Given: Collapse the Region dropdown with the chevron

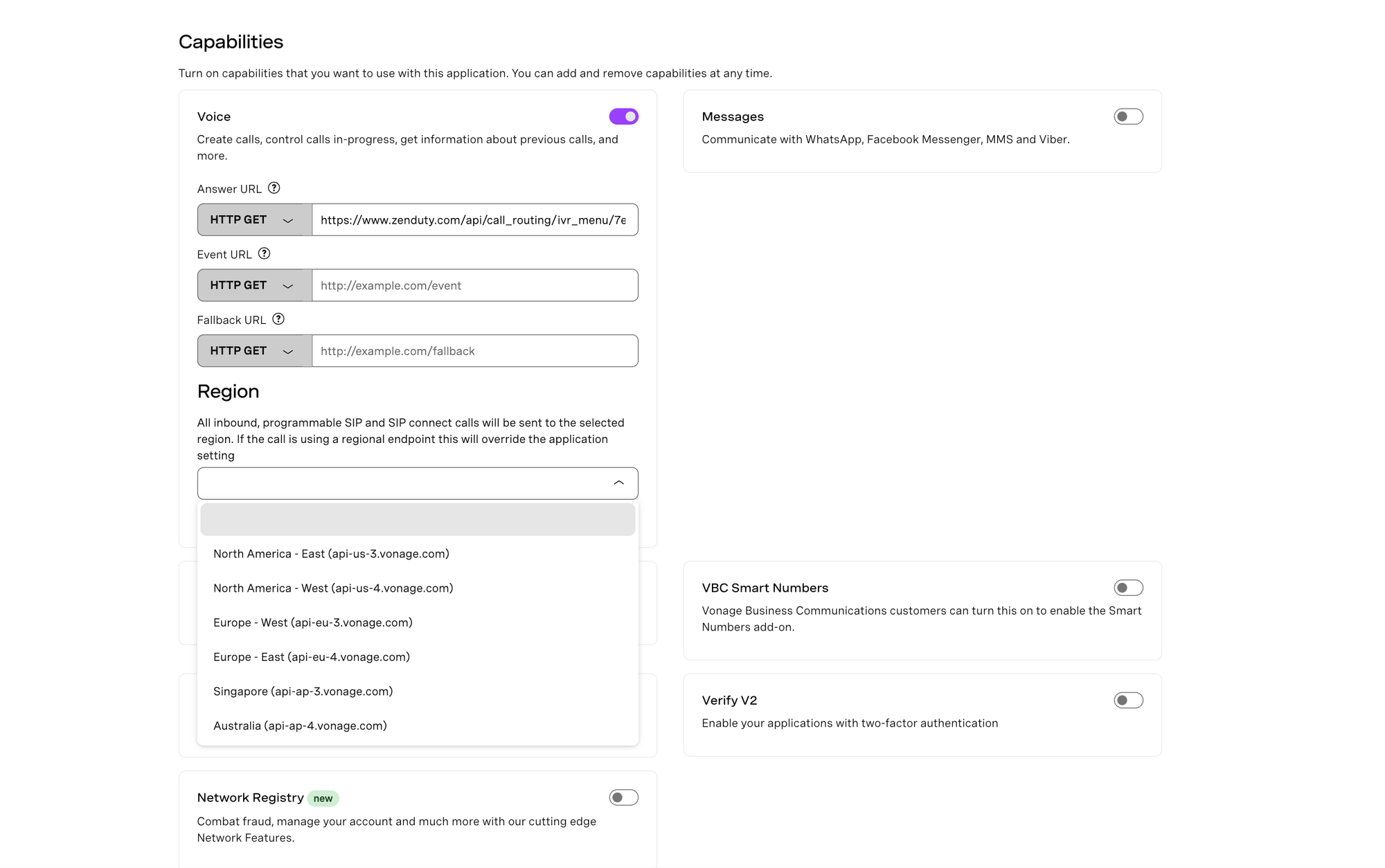Looking at the screenshot, I should click(618, 483).
